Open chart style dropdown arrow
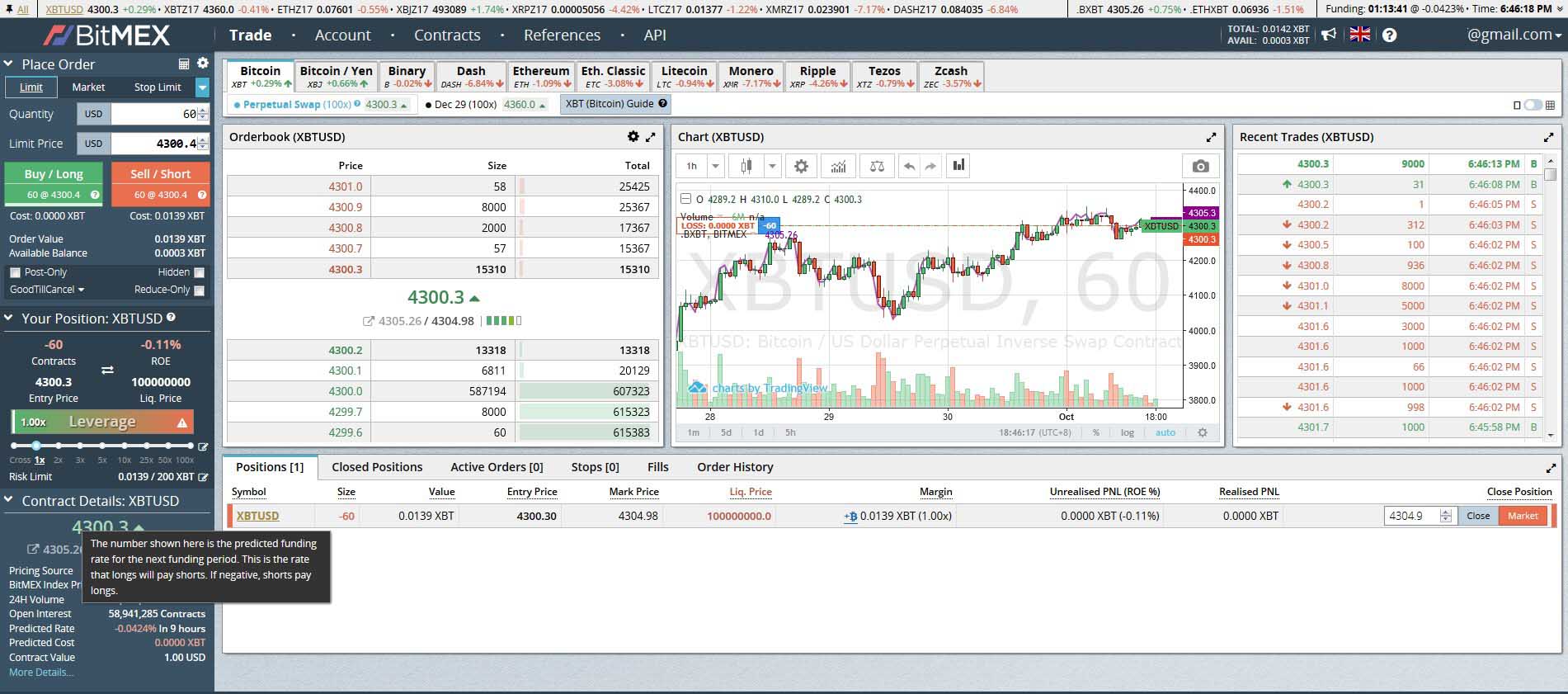The height and width of the screenshot is (694, 1568). [772, 166]
